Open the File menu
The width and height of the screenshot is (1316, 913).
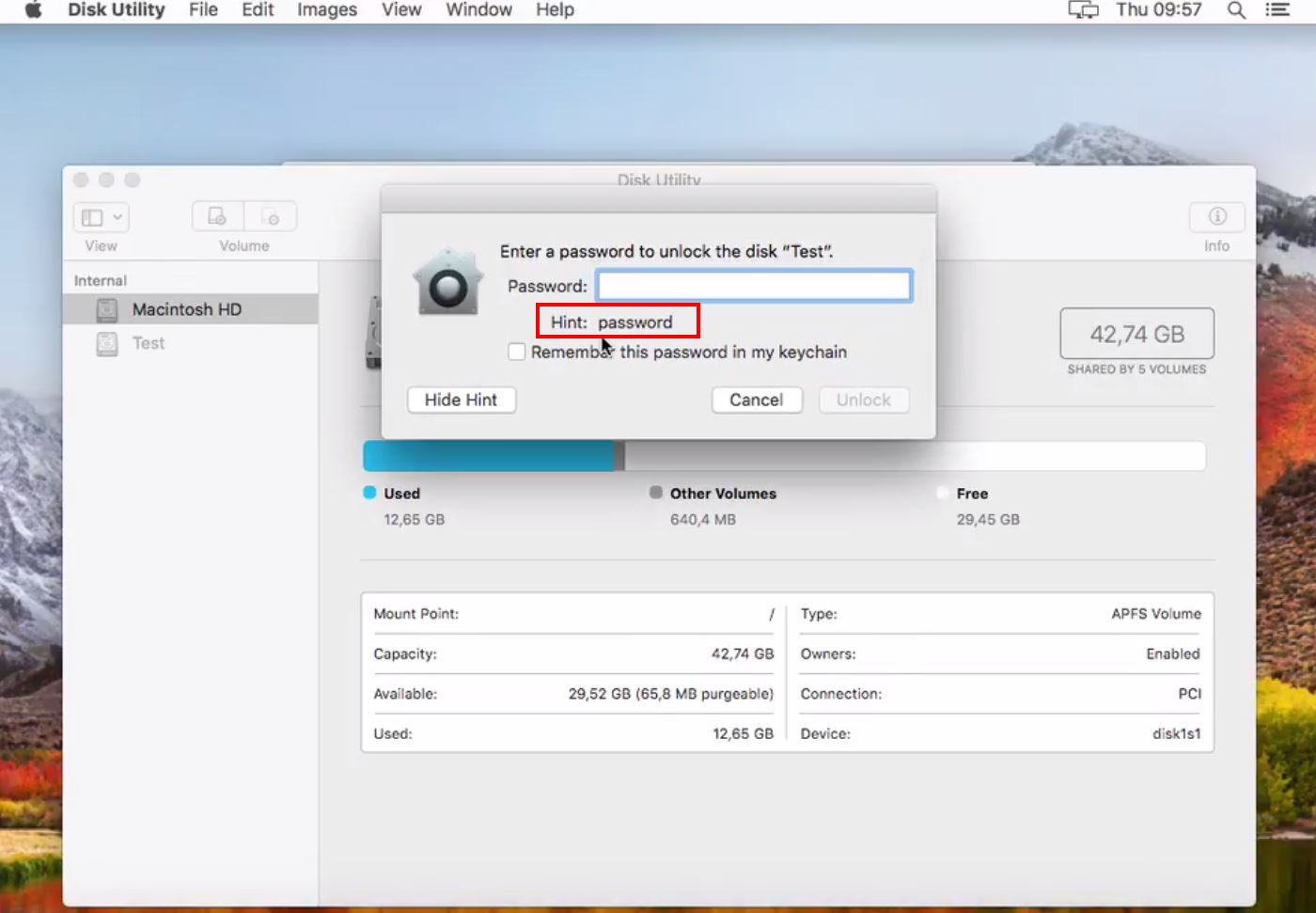(203, 10)
